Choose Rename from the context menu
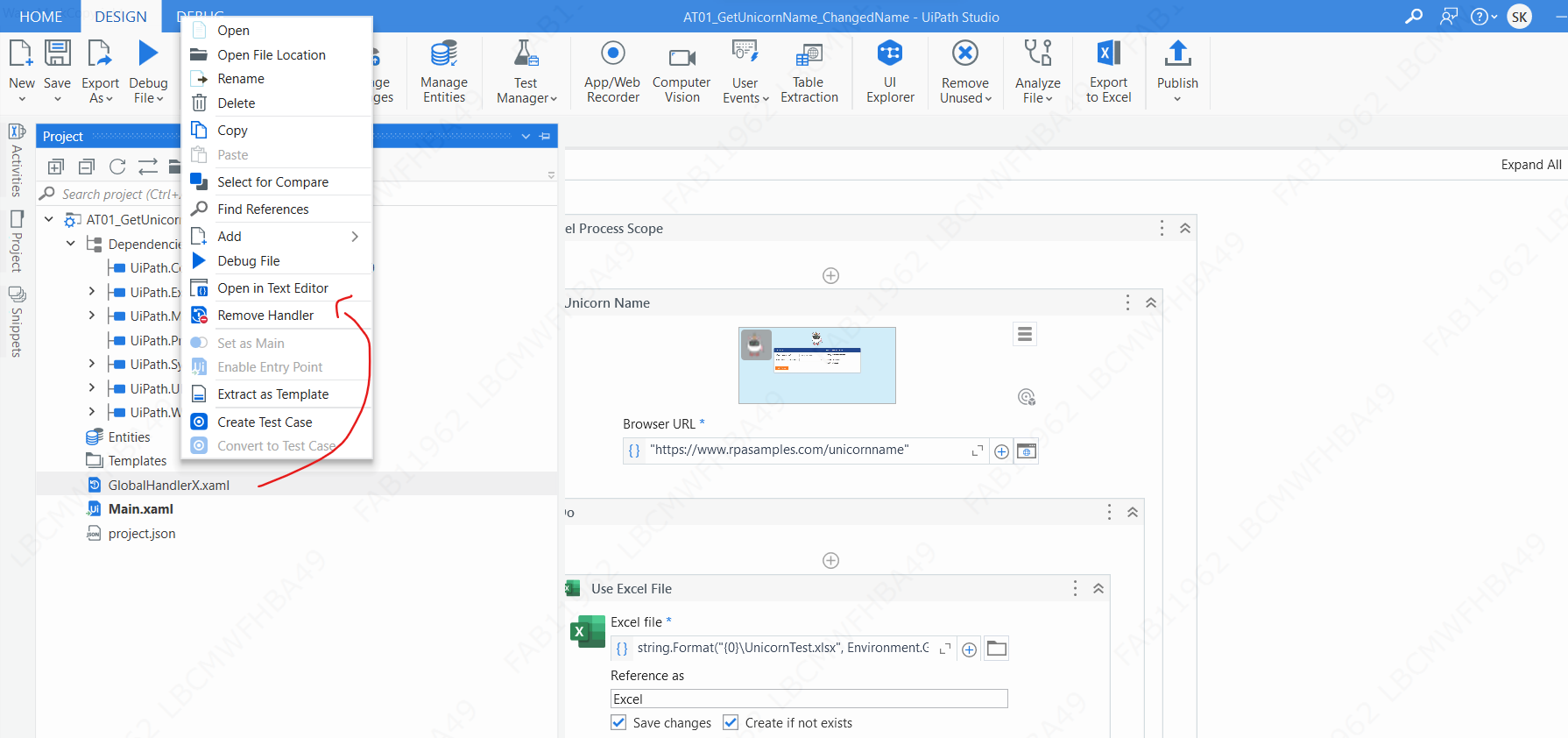 277,79
